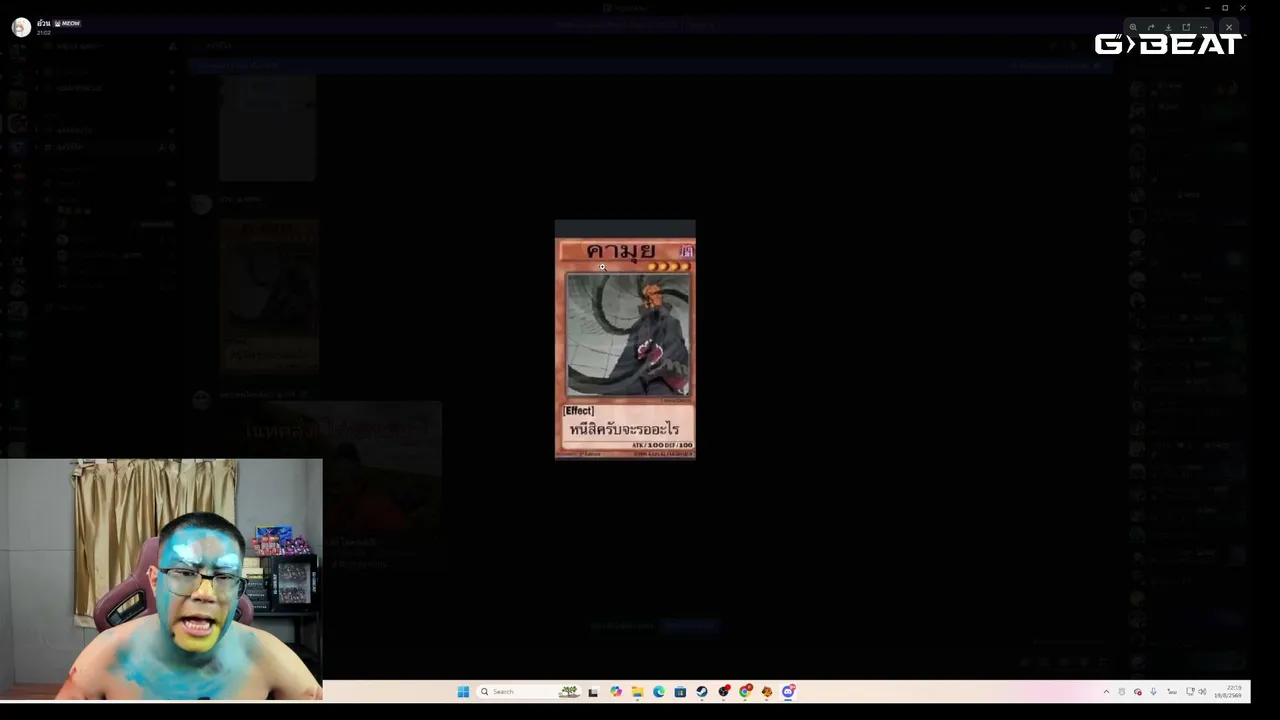The image size is (1280, 720).
Task: Switch to Discord on the taskbar
Action: pyautogui.click(x=788, y=692)
